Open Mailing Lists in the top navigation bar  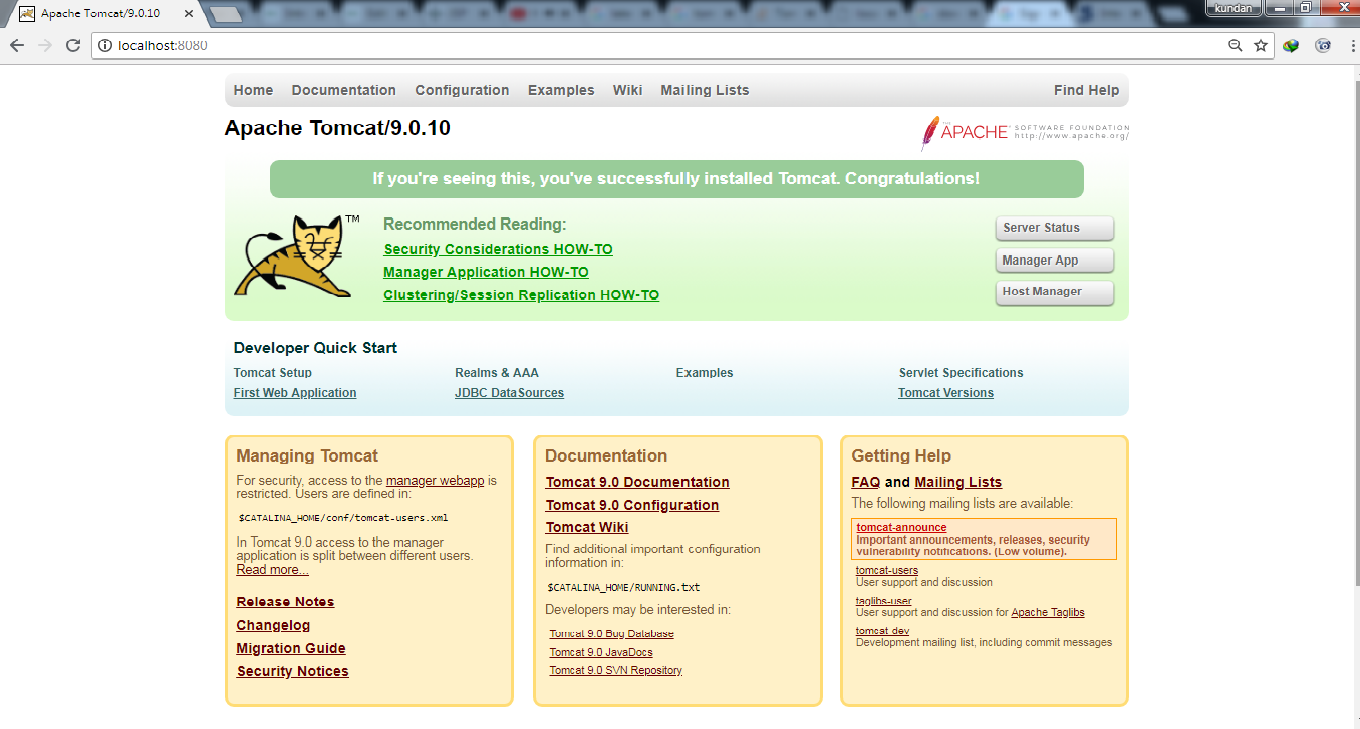click(705, 90)
